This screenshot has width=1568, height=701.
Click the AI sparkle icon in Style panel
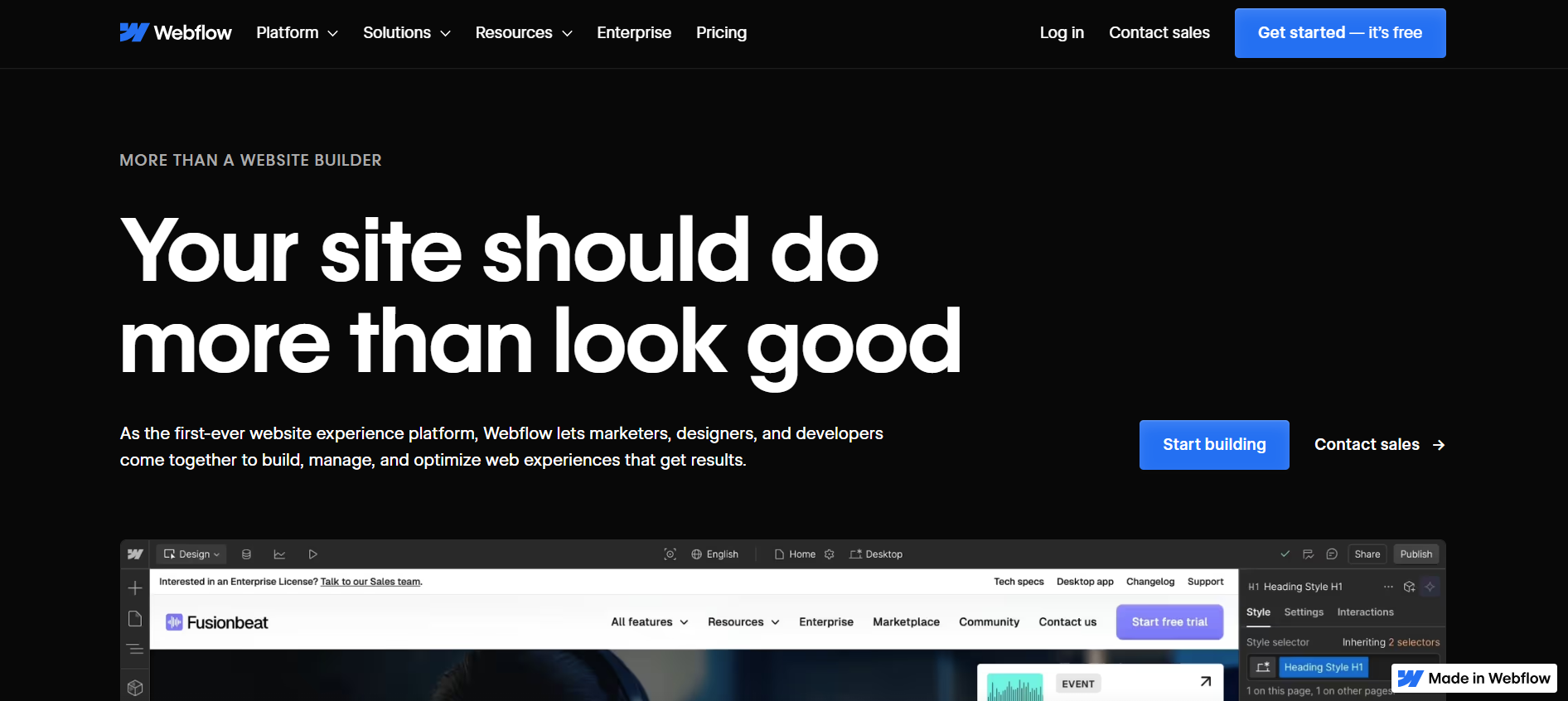click(x=1430, y=587)
